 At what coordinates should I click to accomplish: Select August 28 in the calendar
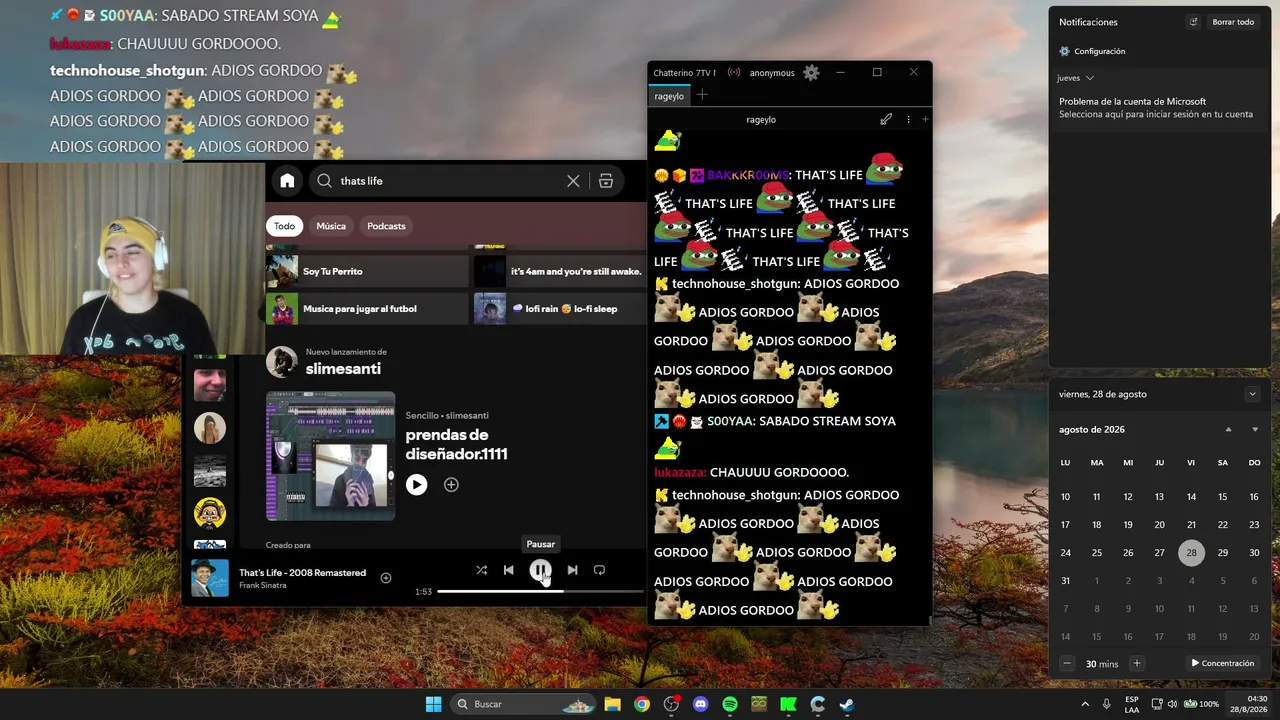tap(1191, 553)
